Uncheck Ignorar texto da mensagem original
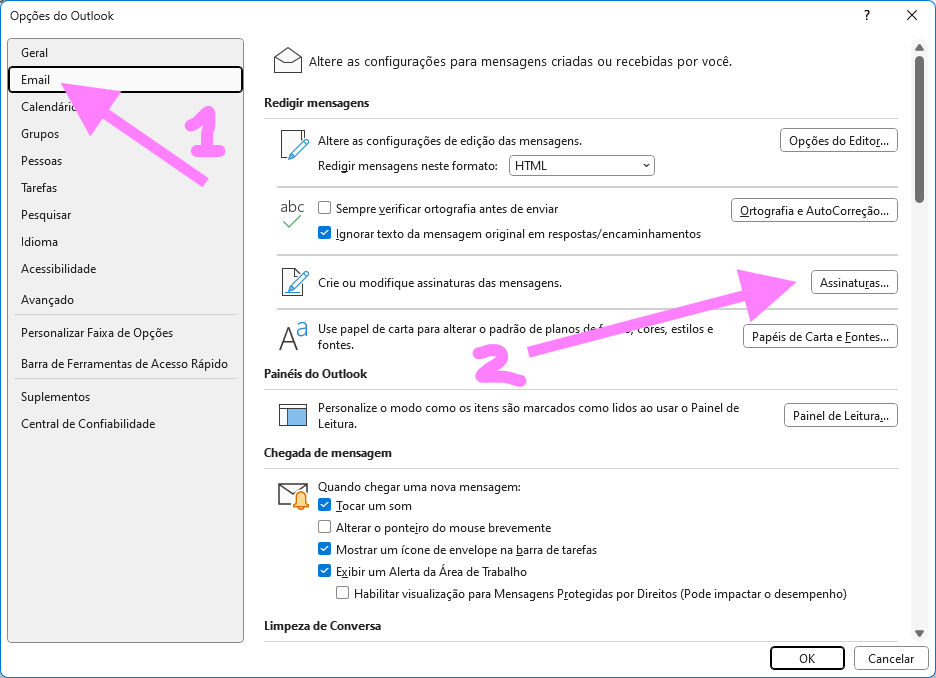936x678 pixels. pos(325,233)
